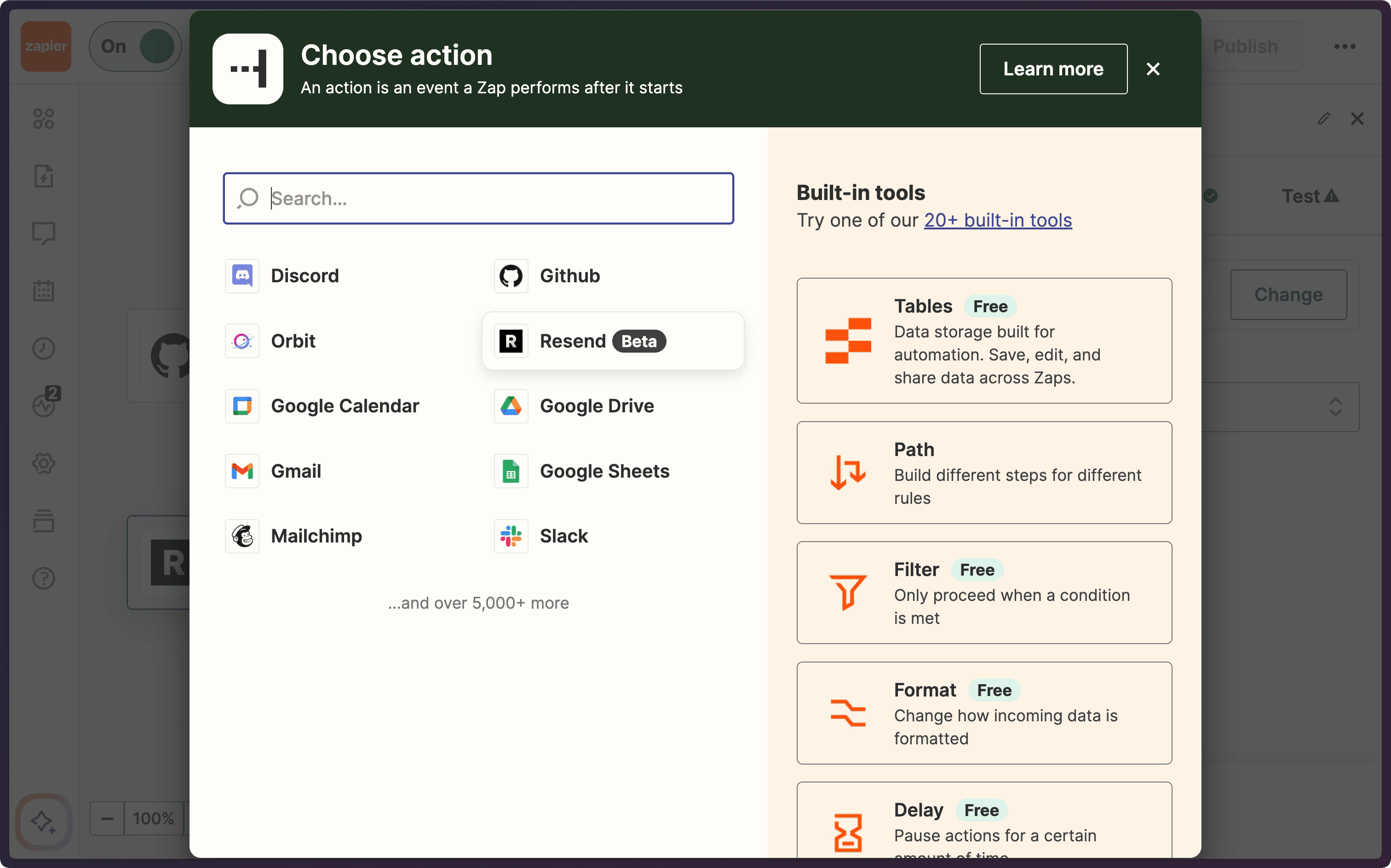The width and height of the screenshot is (1391, 868).
Task: Select the Discord app icon
Action: (x=242, y=276)
